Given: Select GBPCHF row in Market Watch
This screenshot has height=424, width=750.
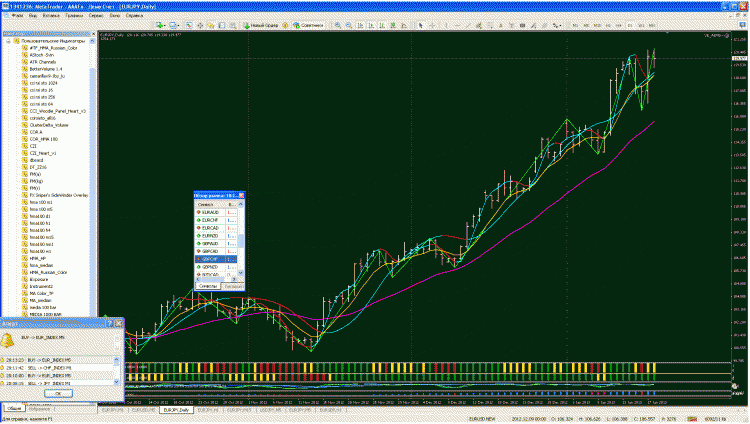Looking at the screenshot, I should pos(216,259).
